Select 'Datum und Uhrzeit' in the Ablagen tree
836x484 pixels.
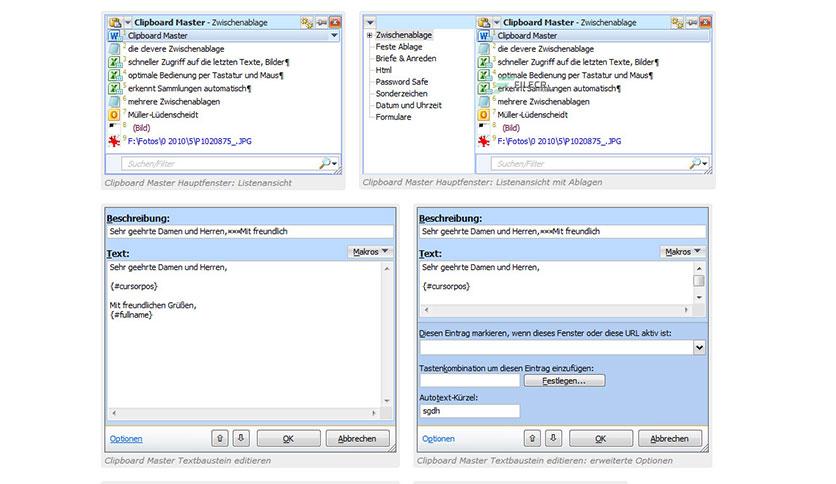tap(408, 106)
